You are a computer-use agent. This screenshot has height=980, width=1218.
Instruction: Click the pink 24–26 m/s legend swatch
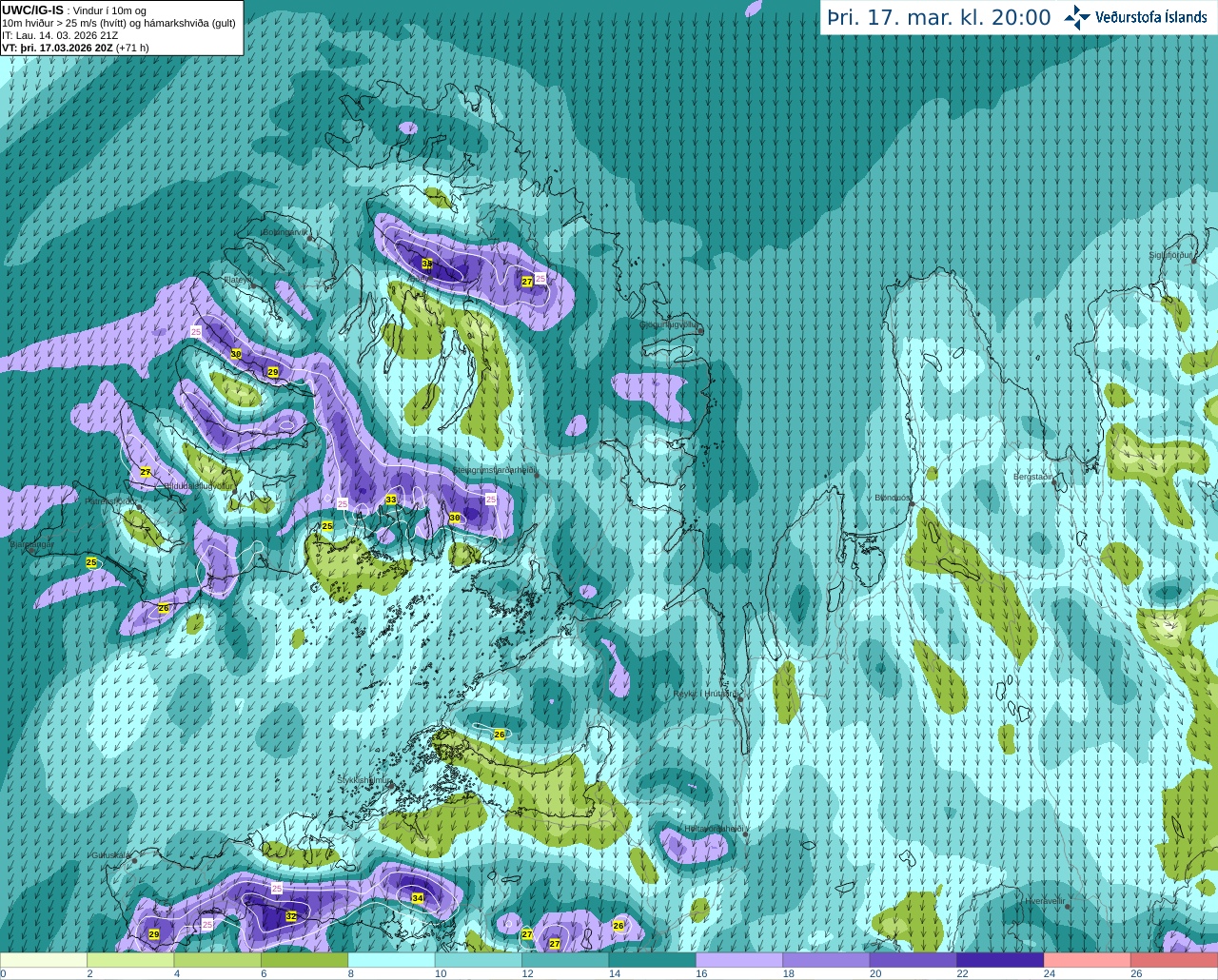[1088, 960]
